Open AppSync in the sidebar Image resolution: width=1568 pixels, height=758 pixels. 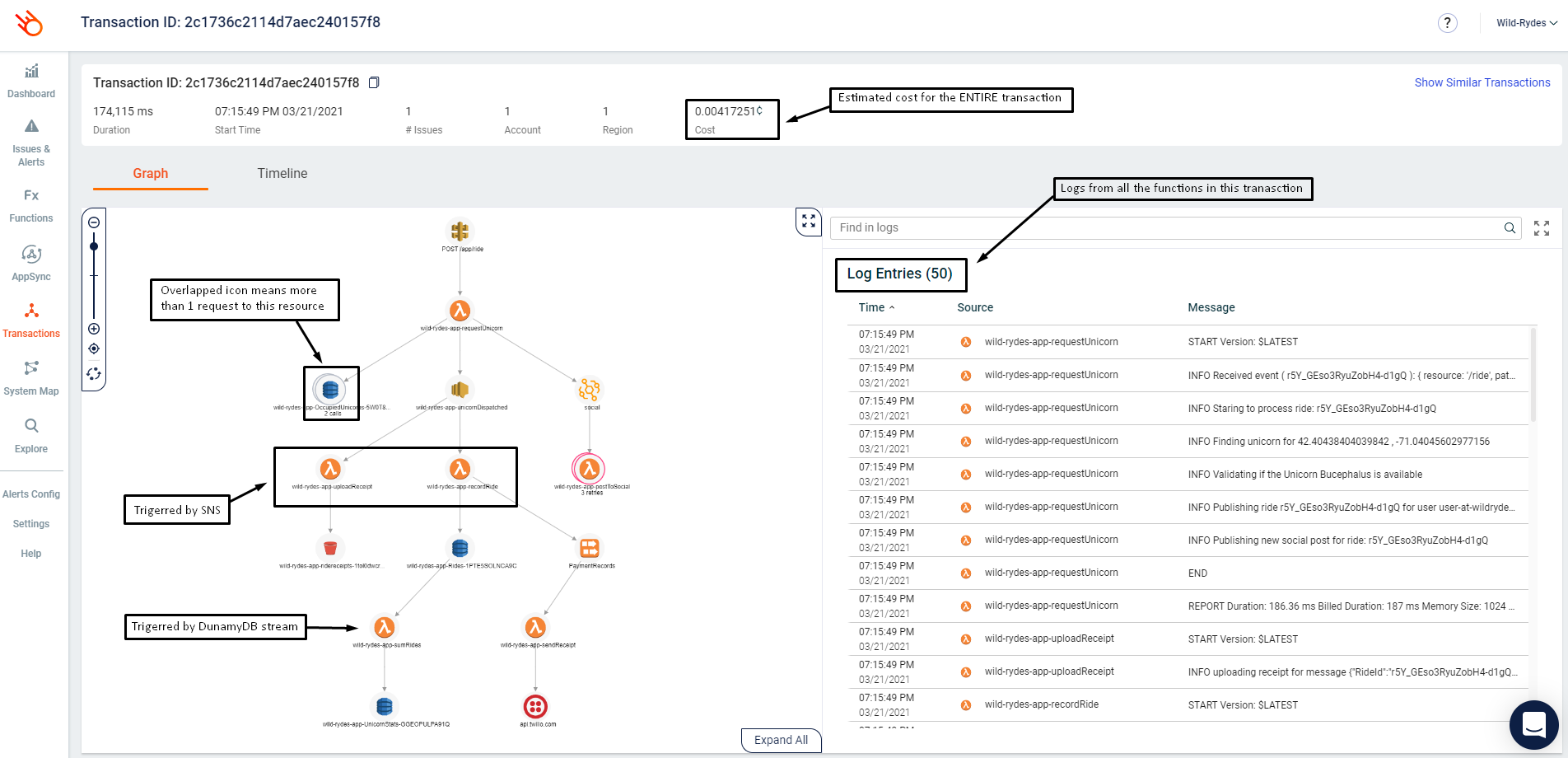point(31,263)
